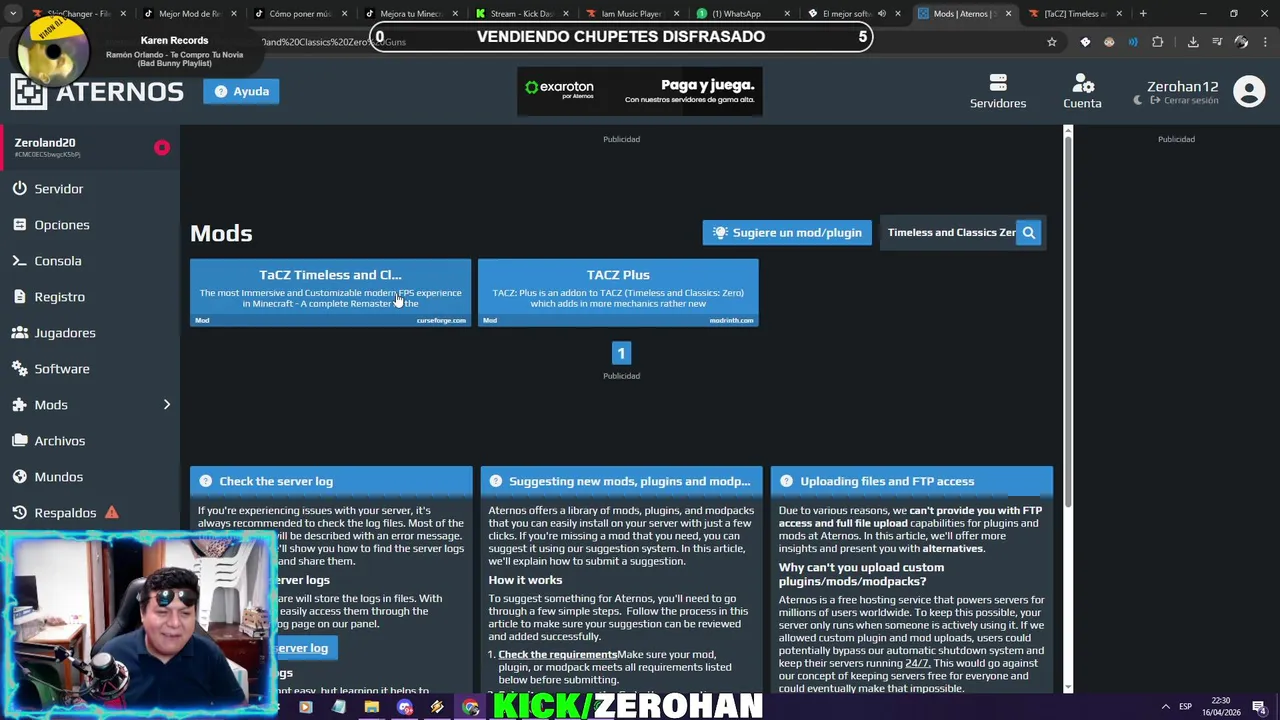Open the browser extensions puzzle icon
Screen dimensions: 1280x720
pos(1157,42)
